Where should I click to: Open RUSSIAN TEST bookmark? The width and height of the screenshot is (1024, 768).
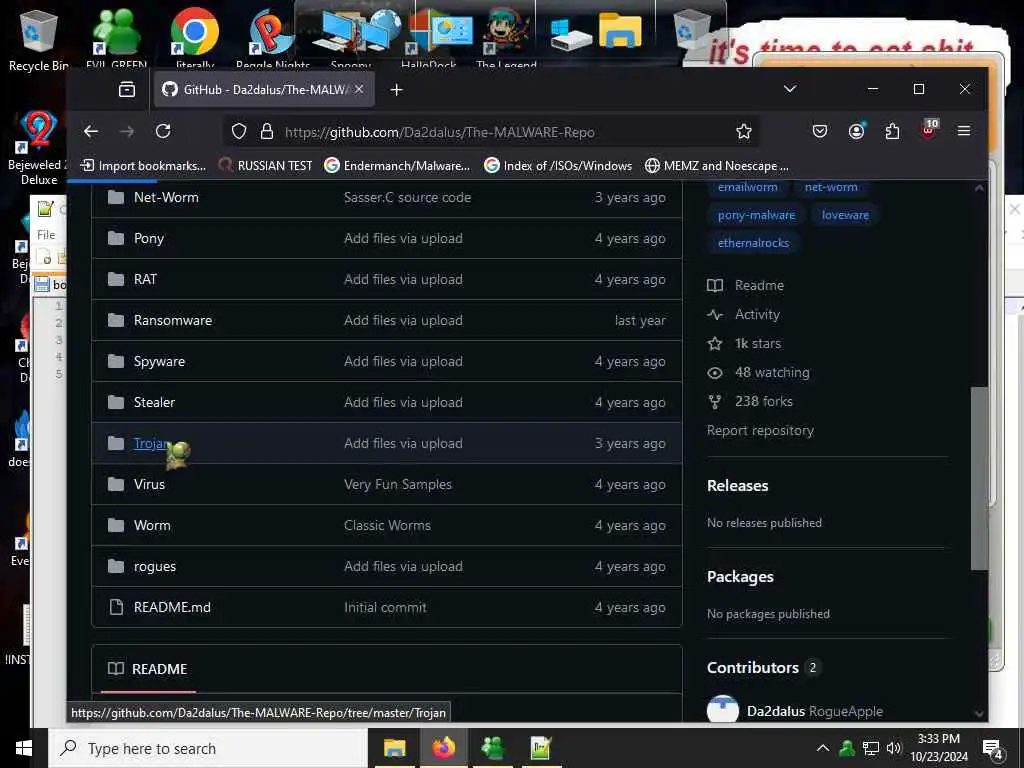(266, 166)
